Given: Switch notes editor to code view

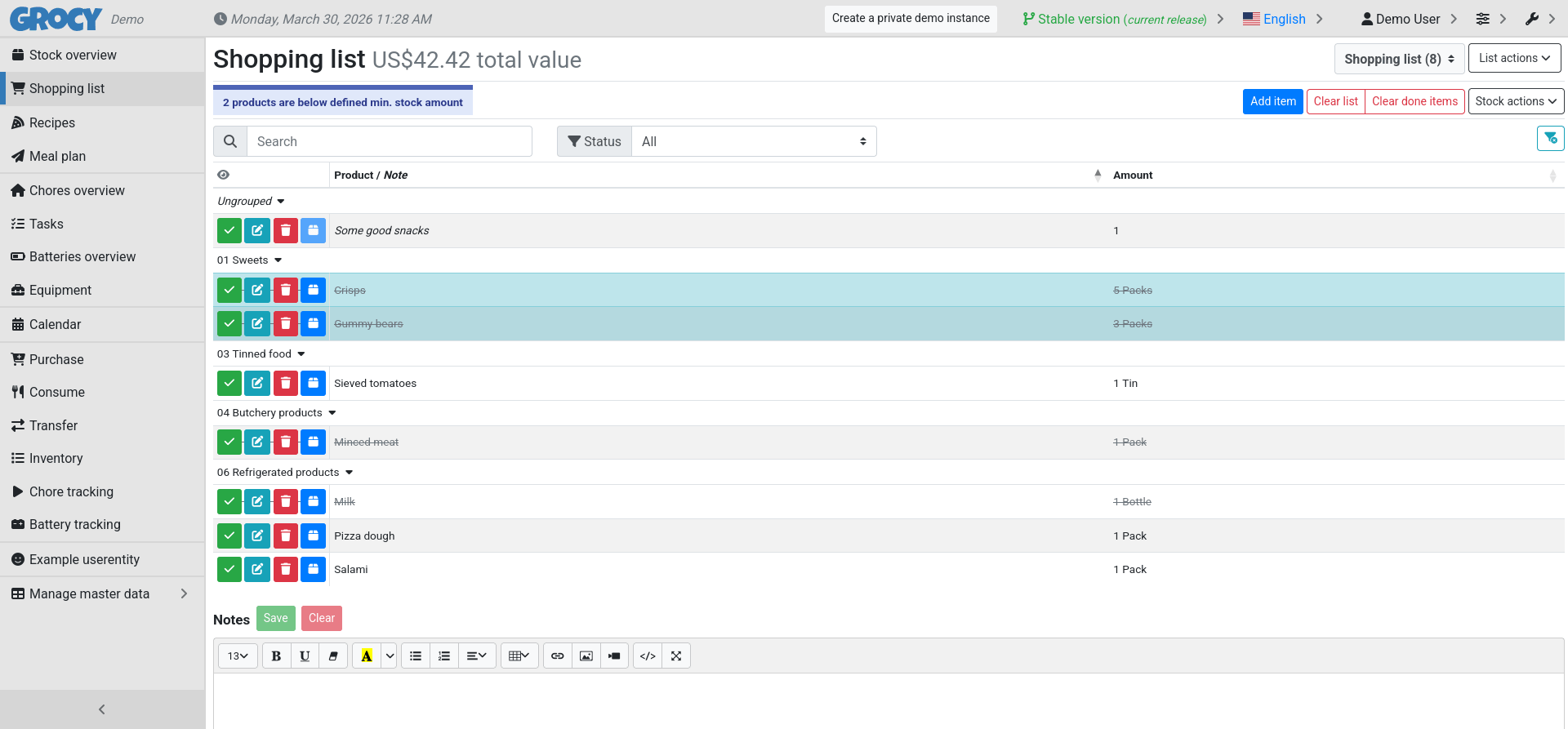Looking at the screenshot, I should 648,656.
